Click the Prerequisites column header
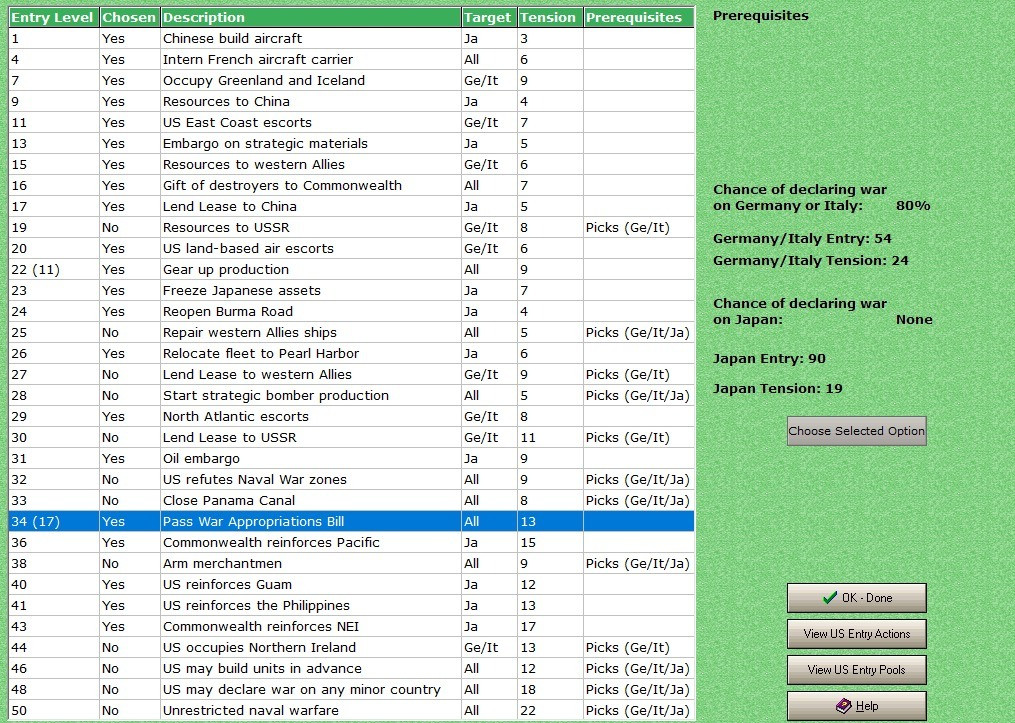 638,17
